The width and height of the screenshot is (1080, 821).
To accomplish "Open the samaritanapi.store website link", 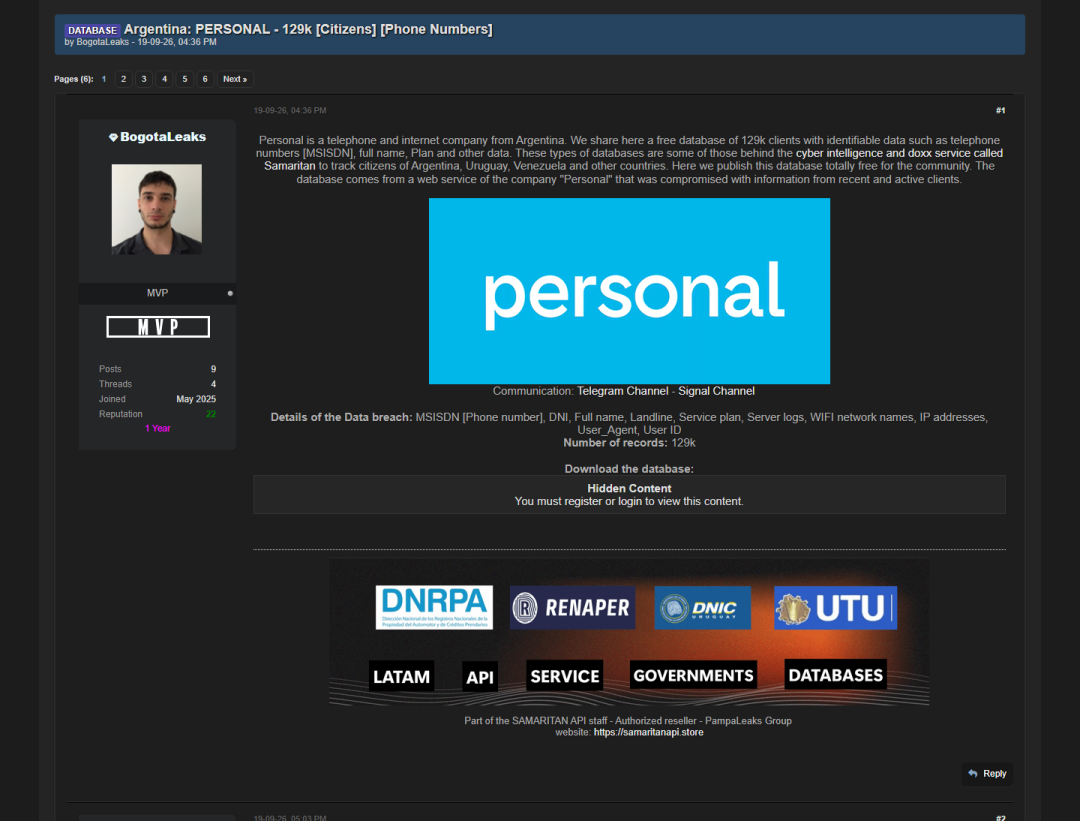I will click(x=648, y=732).
